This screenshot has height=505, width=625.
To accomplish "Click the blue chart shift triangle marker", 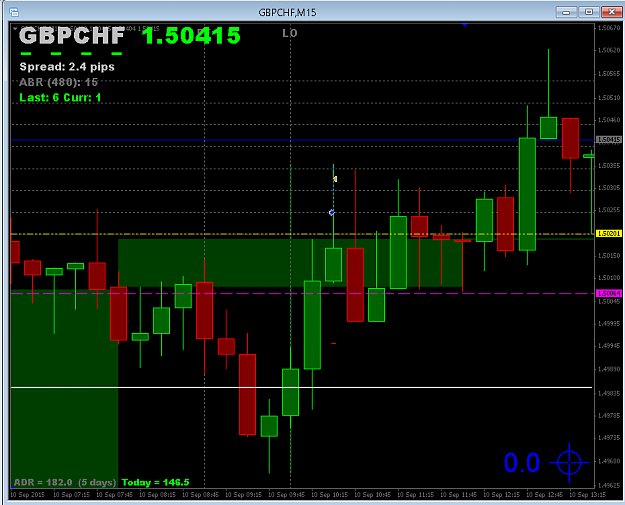I will [464, 25].
